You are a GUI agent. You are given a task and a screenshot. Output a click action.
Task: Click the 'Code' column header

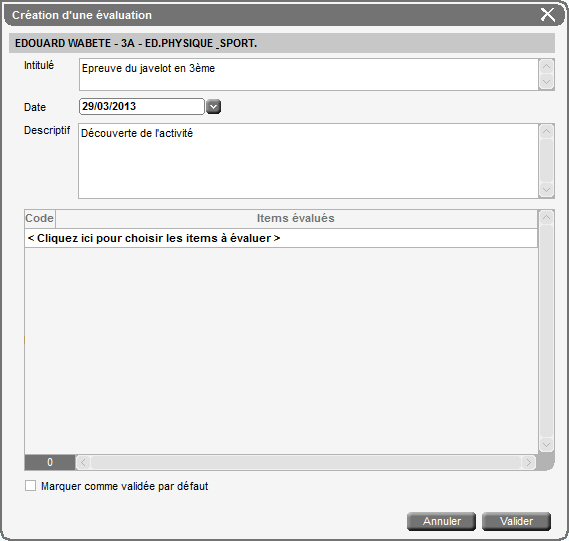[40, 218]
